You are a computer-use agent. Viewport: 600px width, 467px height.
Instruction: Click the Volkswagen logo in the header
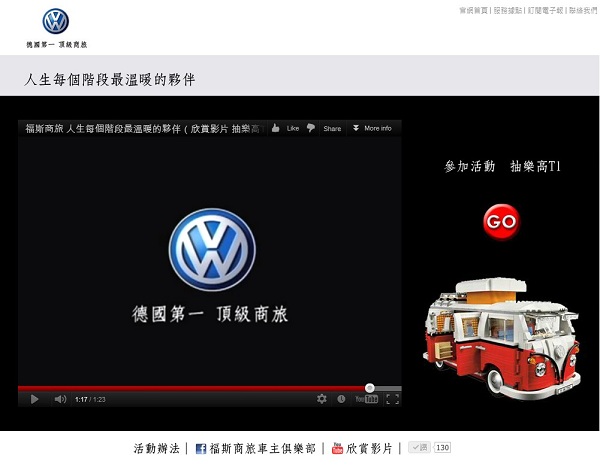(55, 22)
